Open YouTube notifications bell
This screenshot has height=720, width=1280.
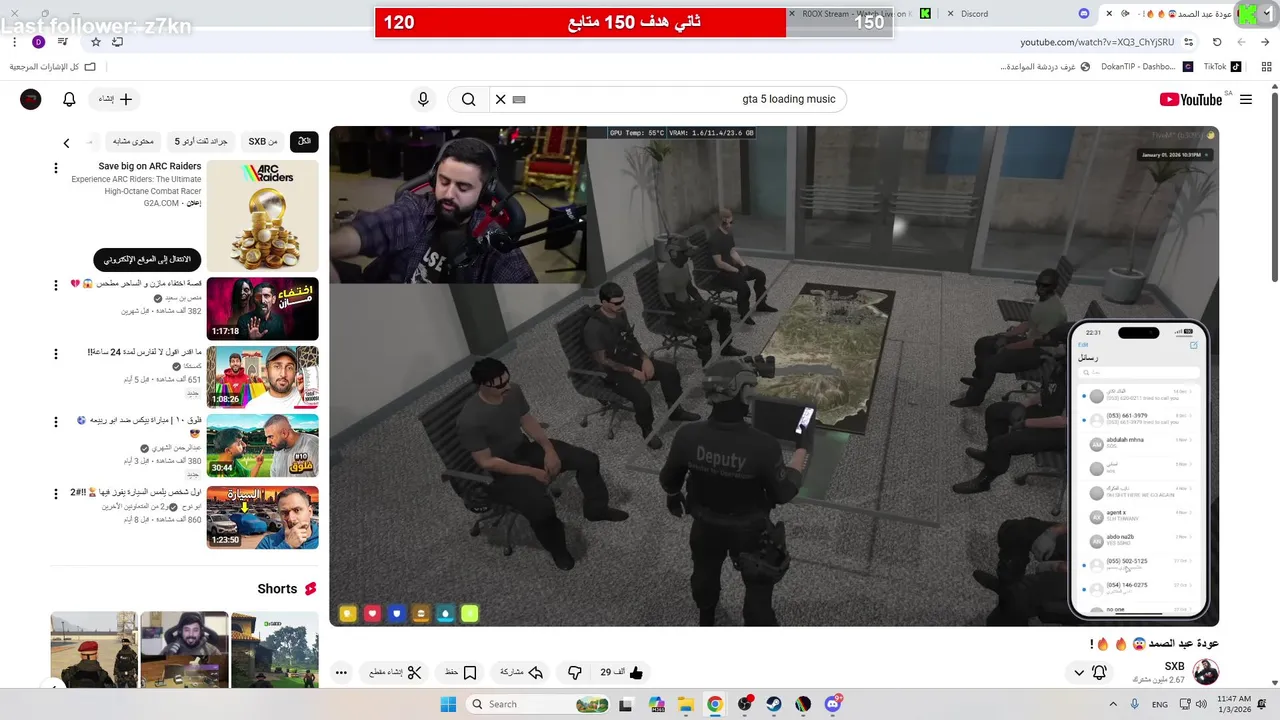(69, 99)
